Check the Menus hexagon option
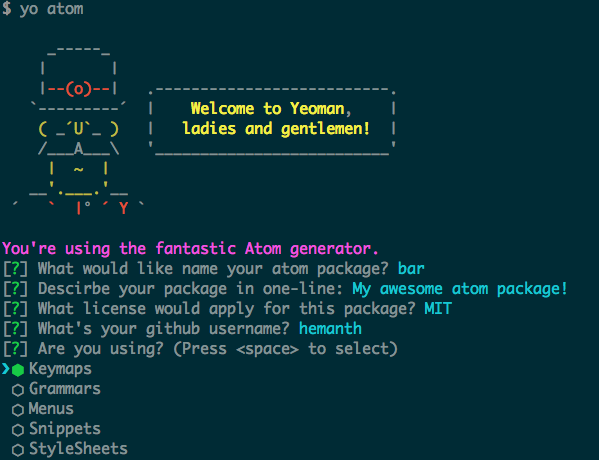The width and height of the screenshot is (599, 460). coord(18,410)
